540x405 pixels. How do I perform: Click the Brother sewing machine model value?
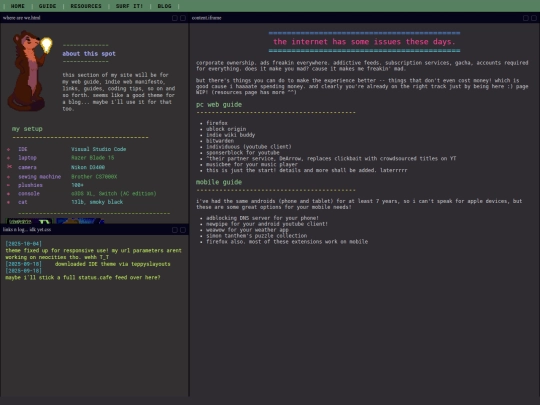point(94,177)
